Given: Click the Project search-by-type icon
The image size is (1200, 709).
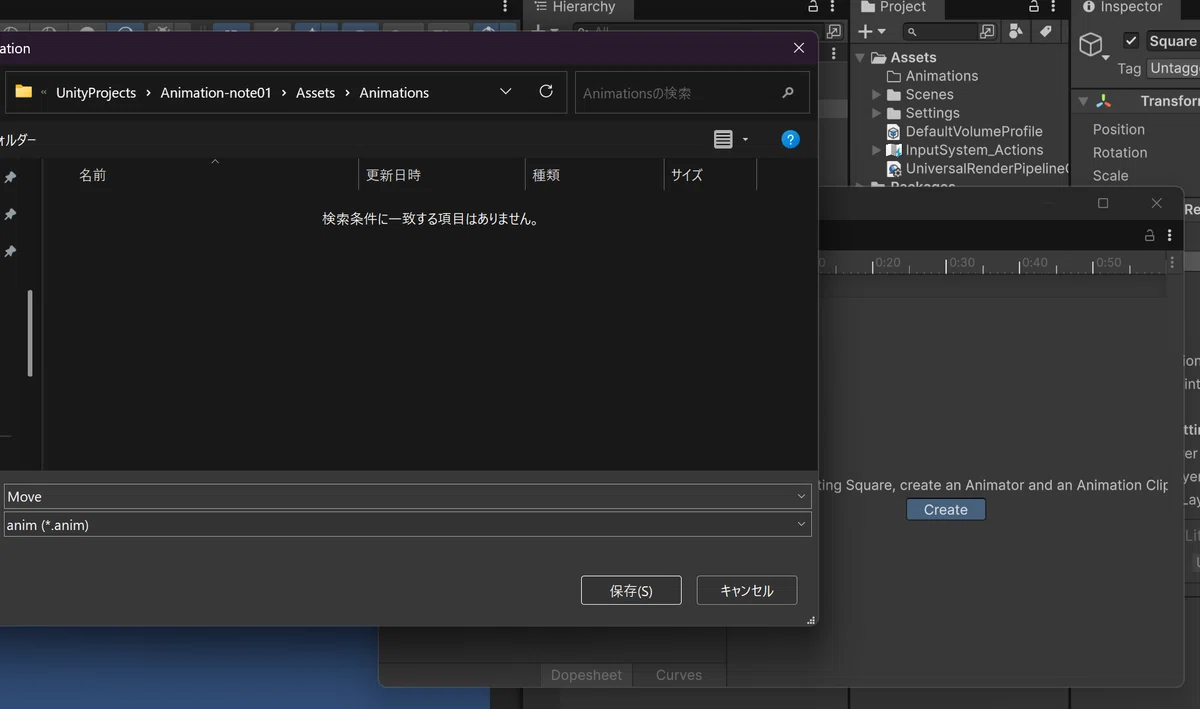Looking at the screenshot, I should point(1016,32).
